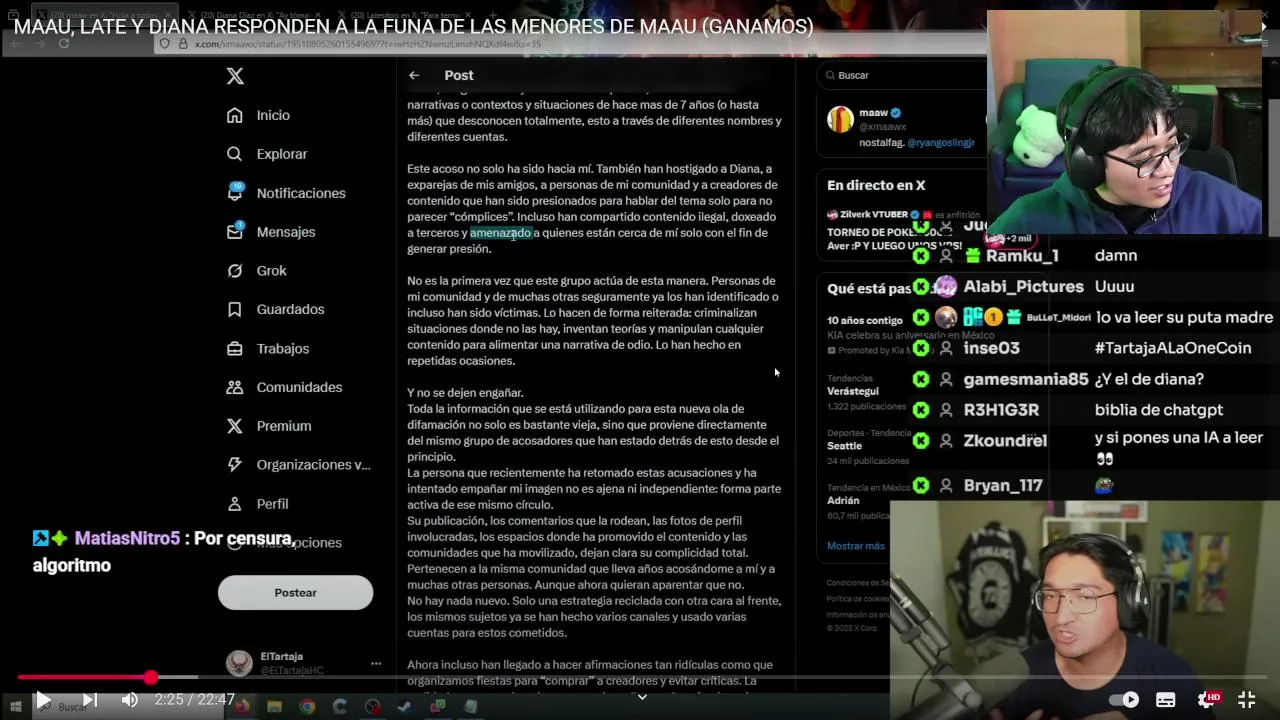The width and height of the screenshot is (1280, 720).
Task: Click Bryan_117 chat username
Action: (x=1002, y=486)
